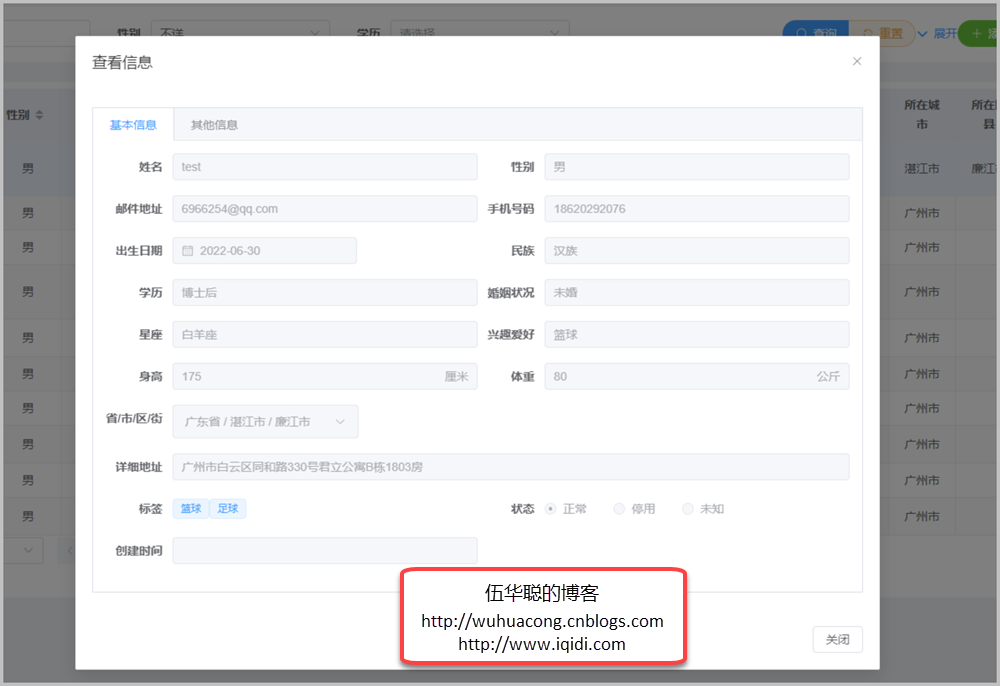The image size is (1000, 686).
Task: Select the 停用 status radio button
Action: [x=619, y=509]
